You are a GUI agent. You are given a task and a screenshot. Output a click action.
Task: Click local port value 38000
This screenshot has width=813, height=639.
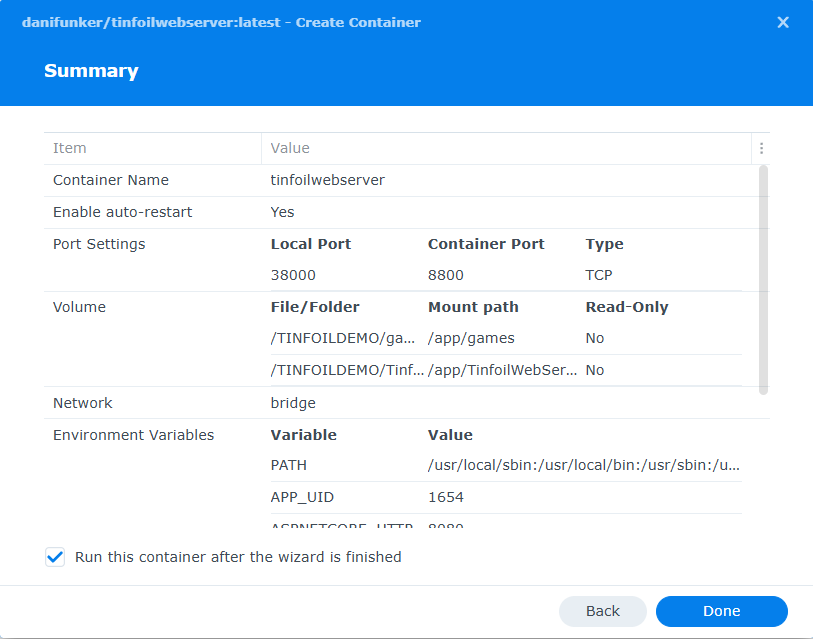pos(291,275)
